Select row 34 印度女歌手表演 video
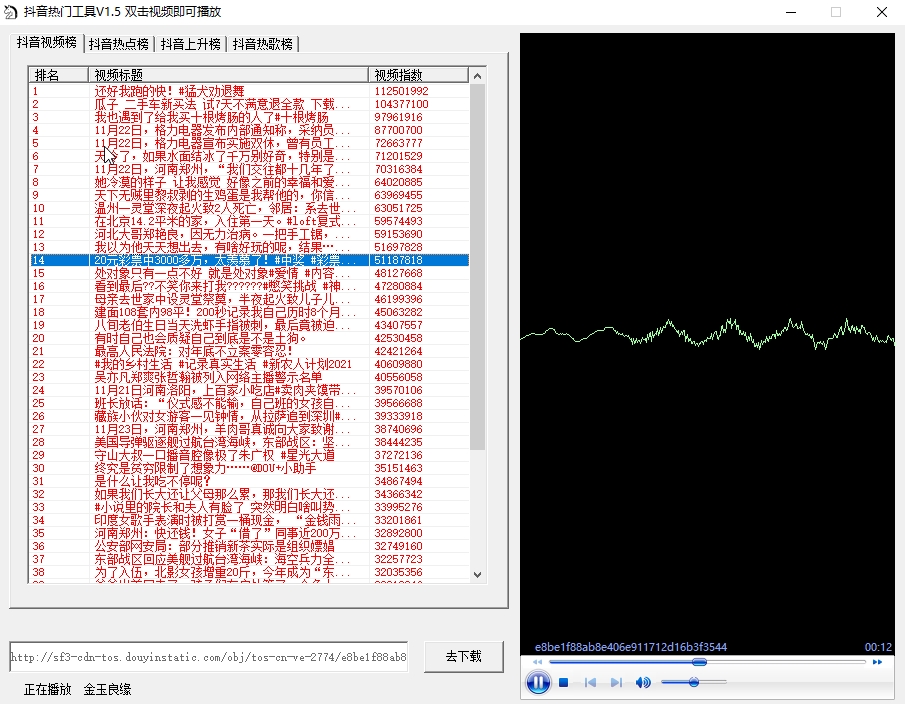The width and height of the screenshot is (905, 704). (249, 520)
